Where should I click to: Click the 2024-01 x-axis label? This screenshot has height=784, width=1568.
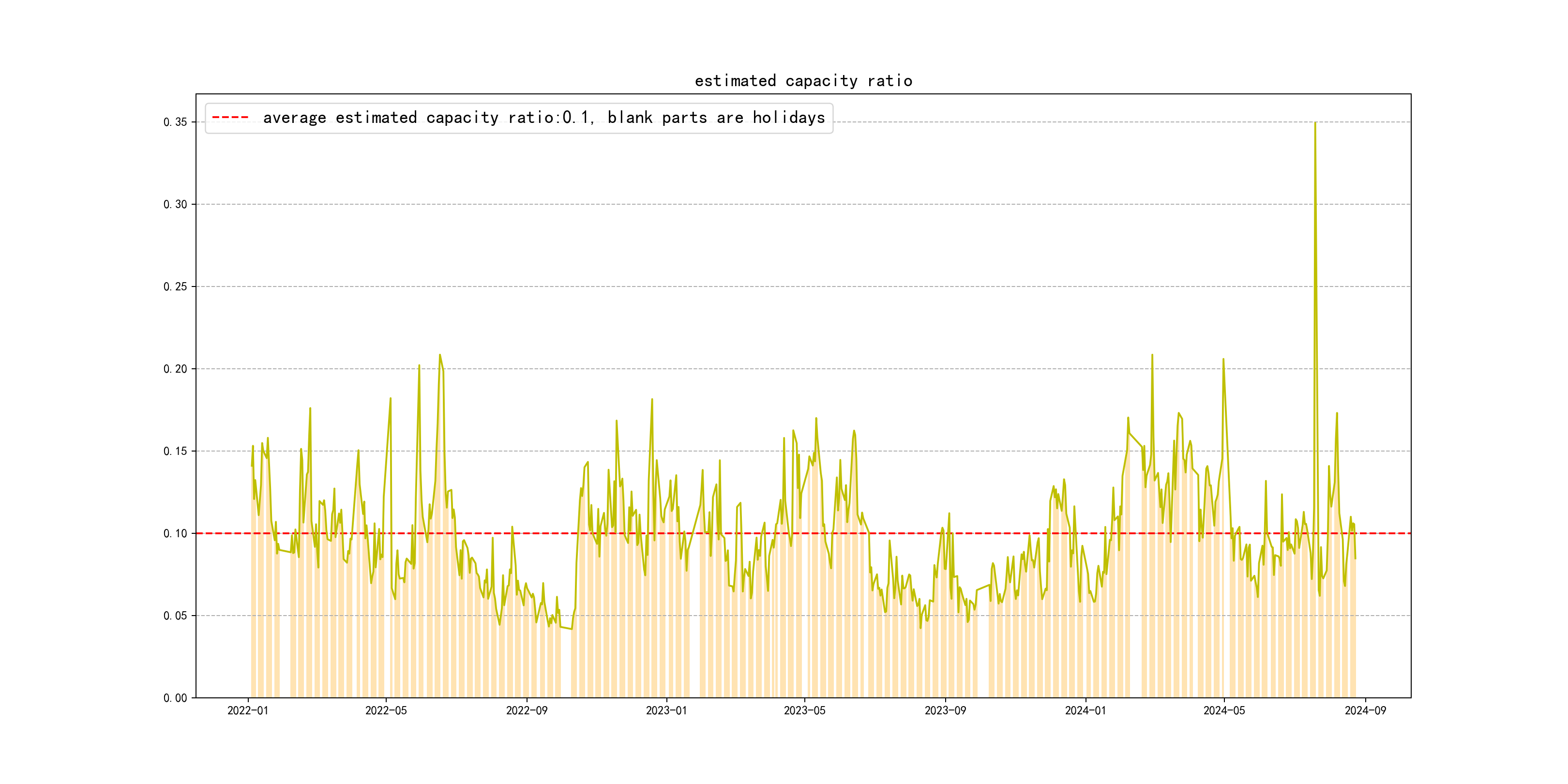point(1086,710)
